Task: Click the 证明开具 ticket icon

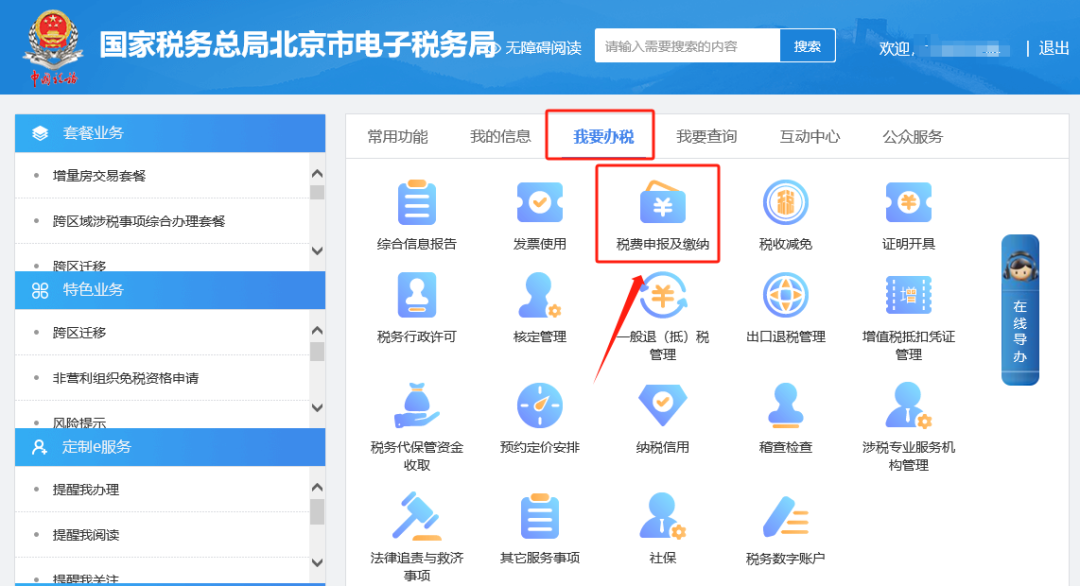Action: (908, 202)
